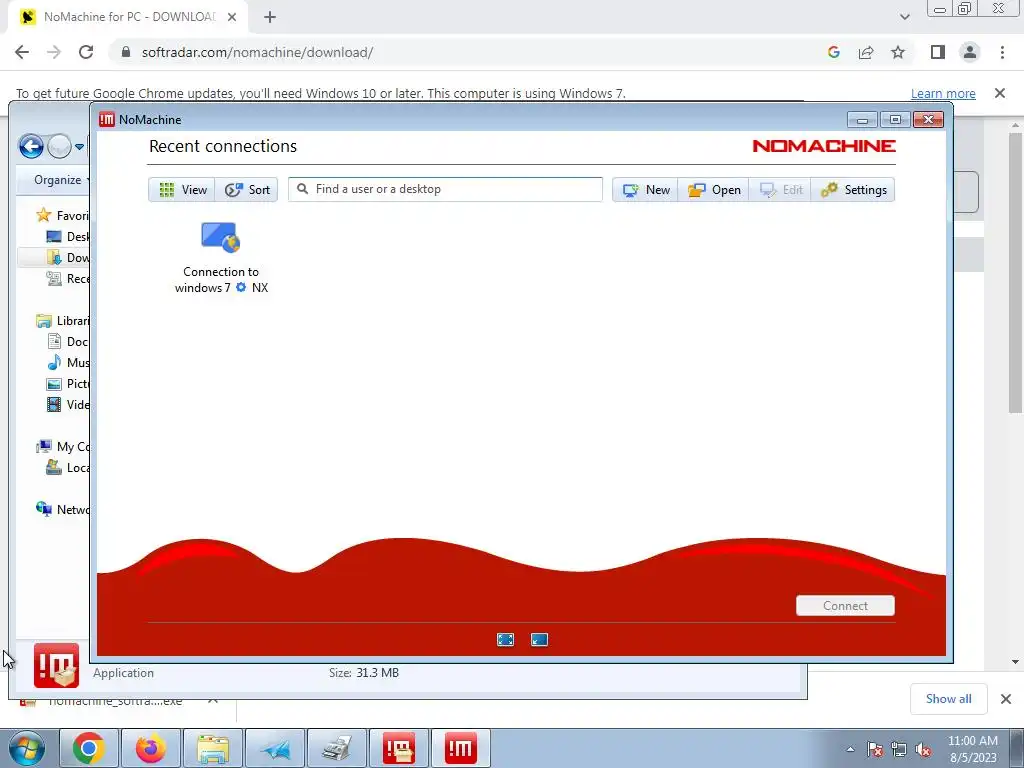The width and height of the screenshot is (1024, 768).
Task: Open Videos library in Explorer
Action: [x=68, y=404]
